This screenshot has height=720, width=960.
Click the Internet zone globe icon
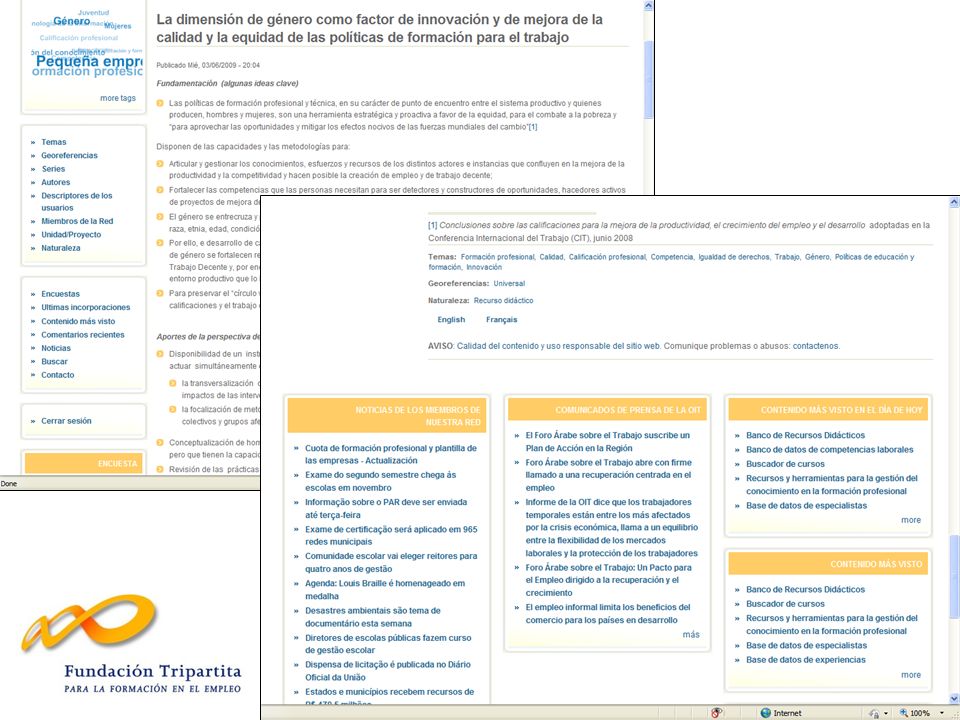765,713
